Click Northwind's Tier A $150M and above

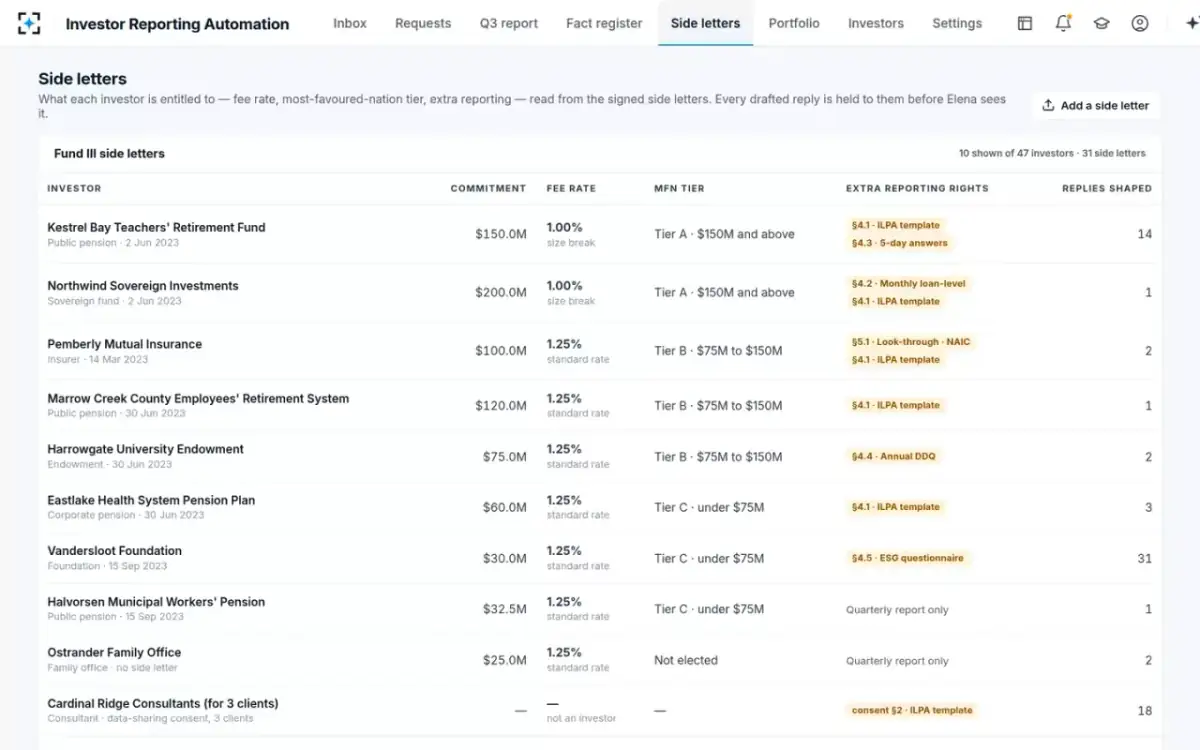(724, 292)
